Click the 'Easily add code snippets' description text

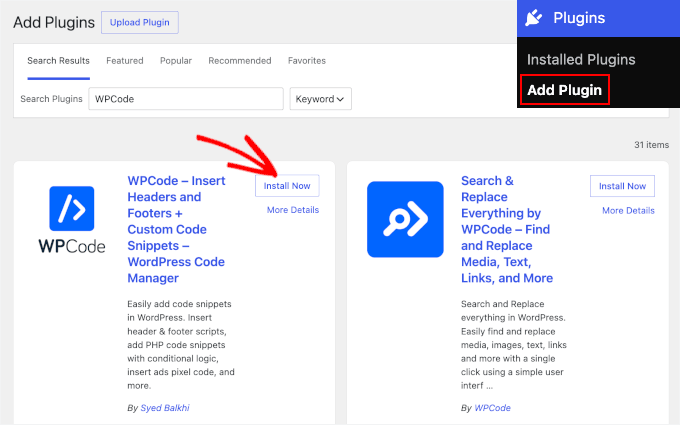tap(181, 345)
